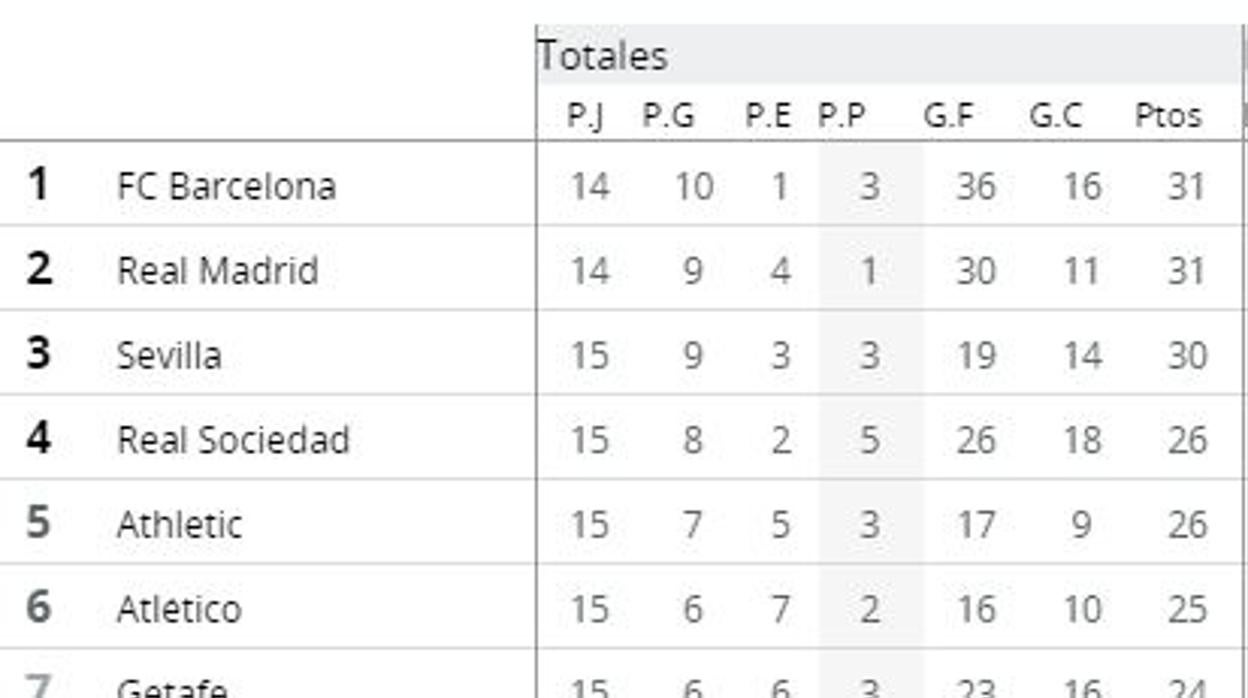Sort by the P.G column header
The height and width of the screenshot is (698, 1248).
(x=668, y=116)
